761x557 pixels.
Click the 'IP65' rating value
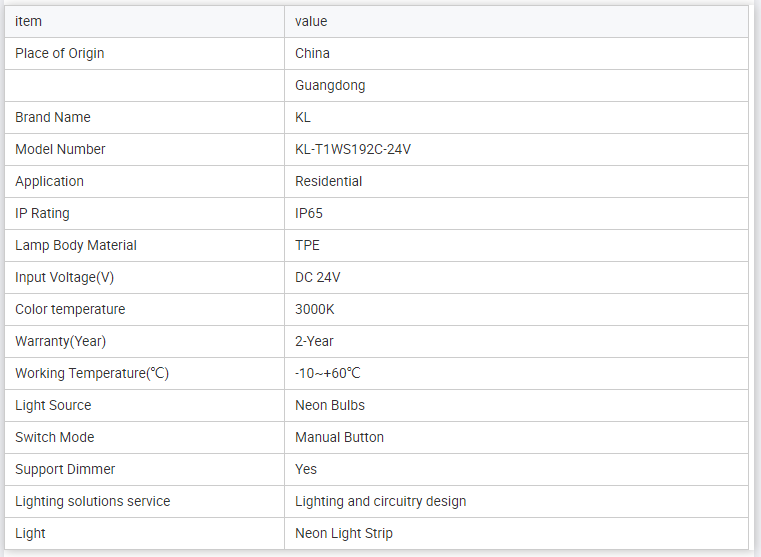(x=309, y=213)
